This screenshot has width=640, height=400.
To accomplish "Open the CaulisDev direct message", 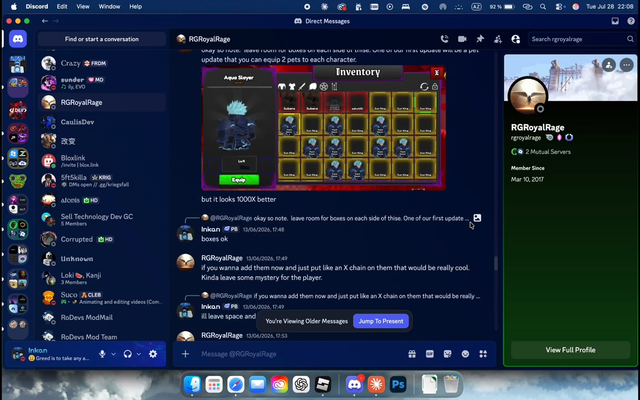I will click(x=102, y=122).
